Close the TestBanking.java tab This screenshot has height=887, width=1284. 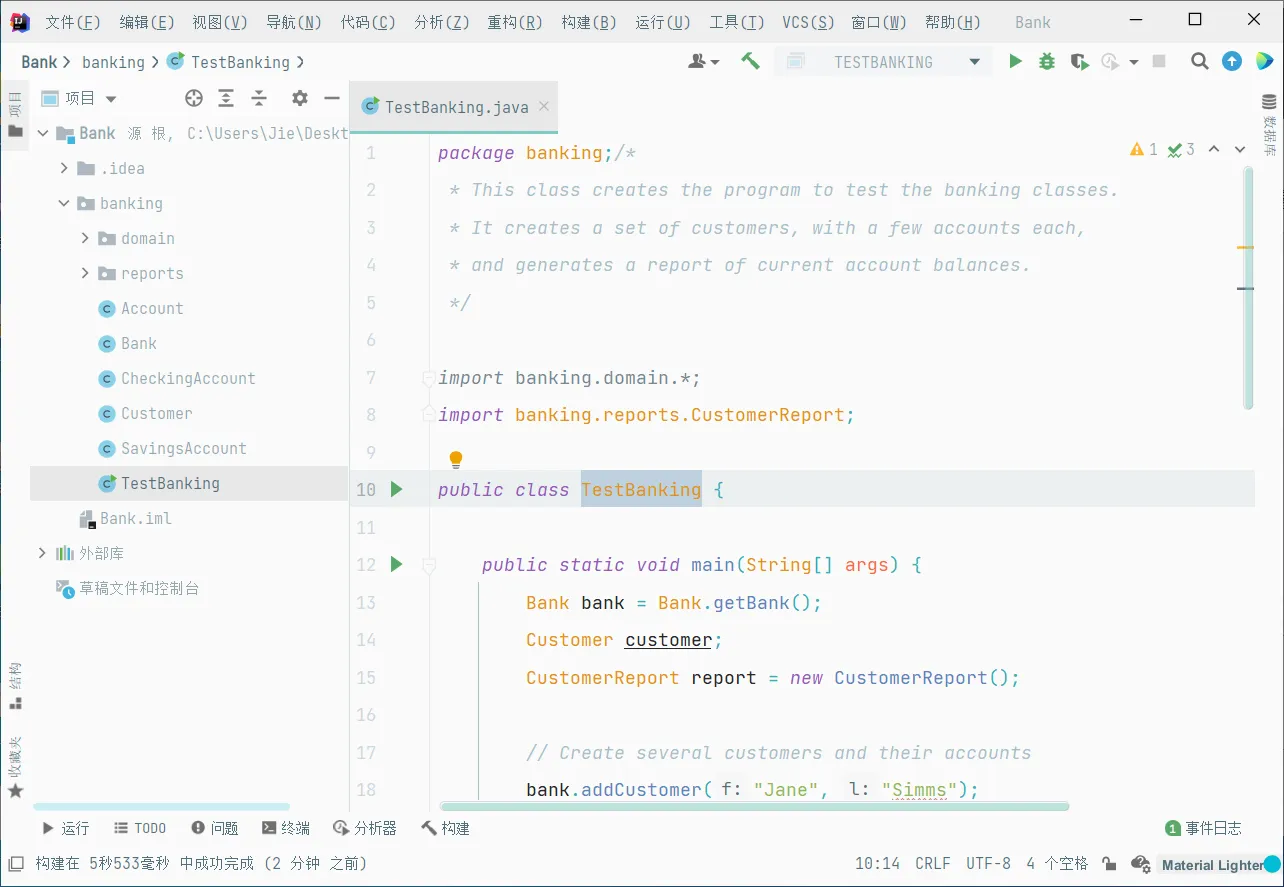click(544, 106)
